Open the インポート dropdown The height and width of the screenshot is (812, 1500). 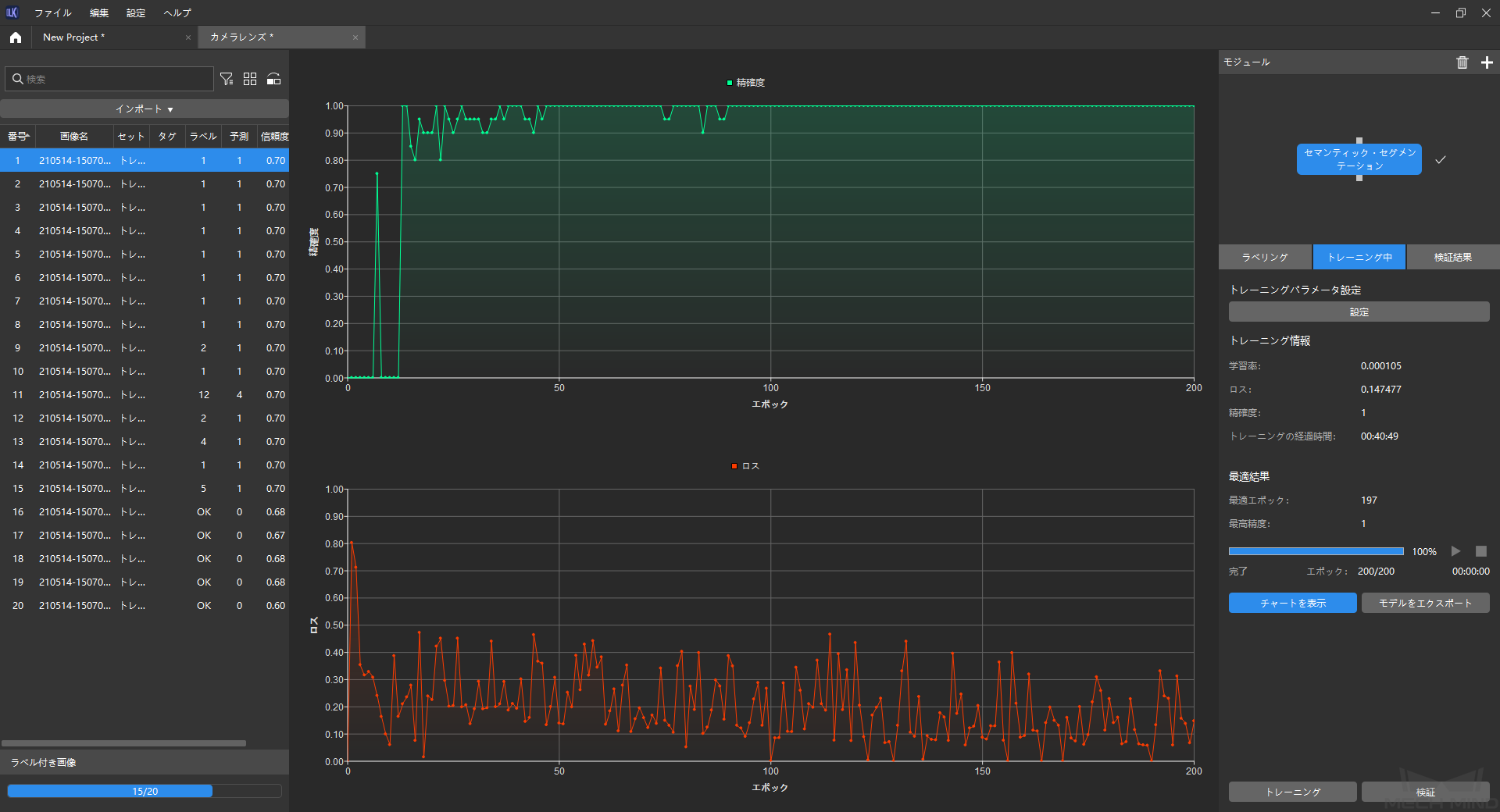(145, 109)
